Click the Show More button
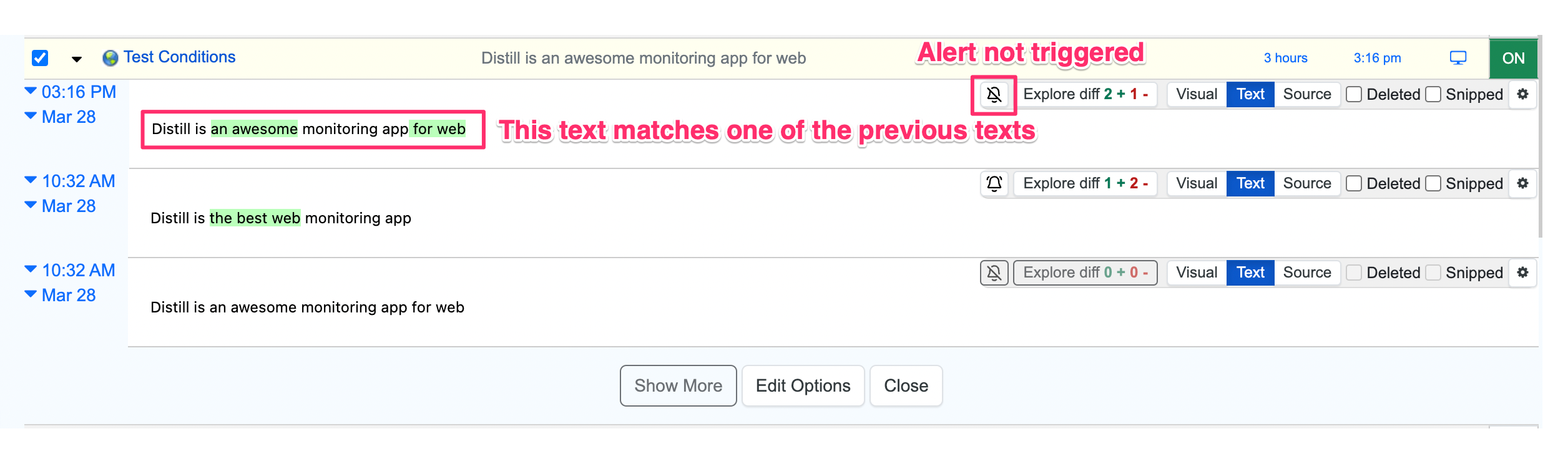The image size is (1568, 454). point(678,385)
